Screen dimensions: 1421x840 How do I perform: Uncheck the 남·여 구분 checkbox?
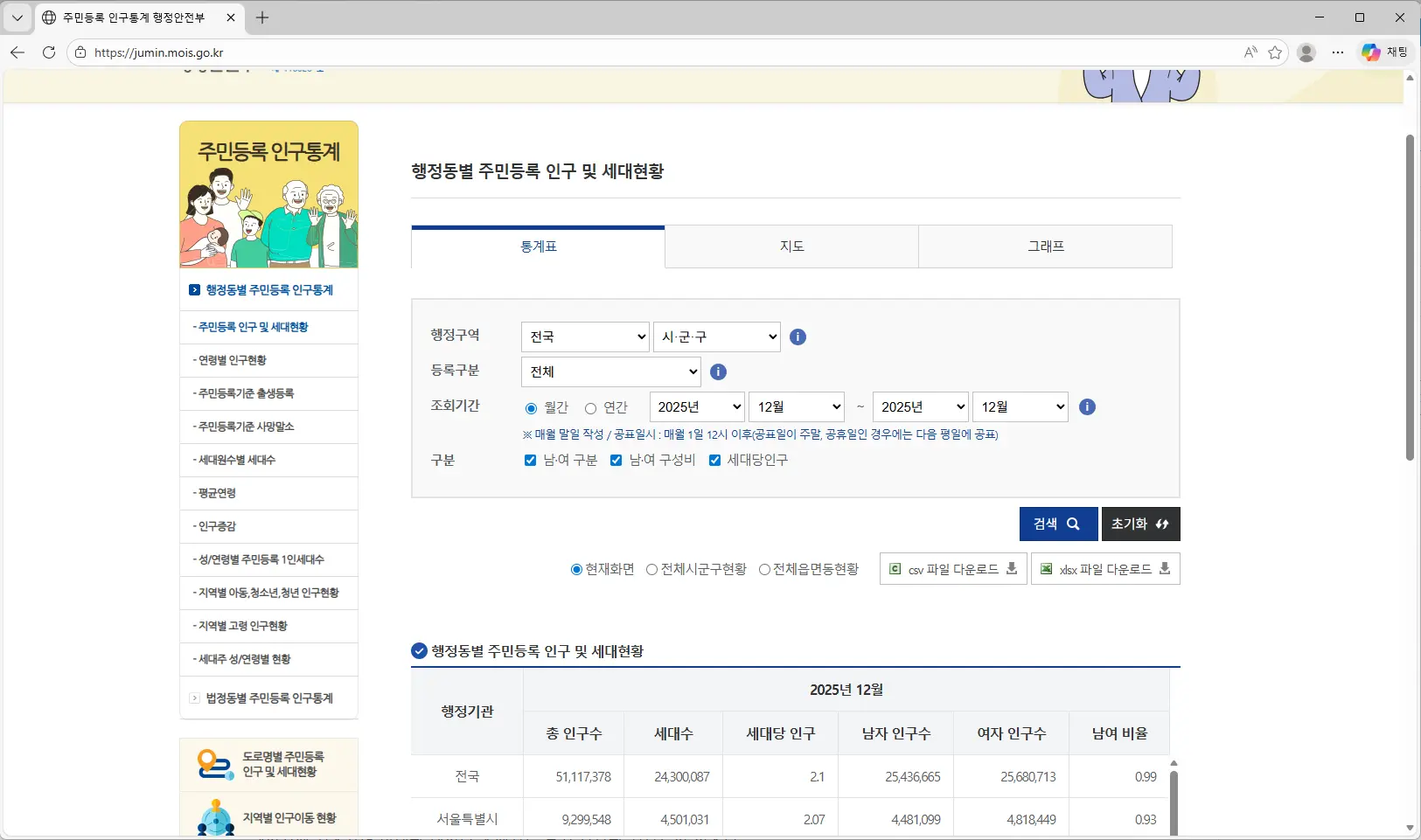coord(530,461)
